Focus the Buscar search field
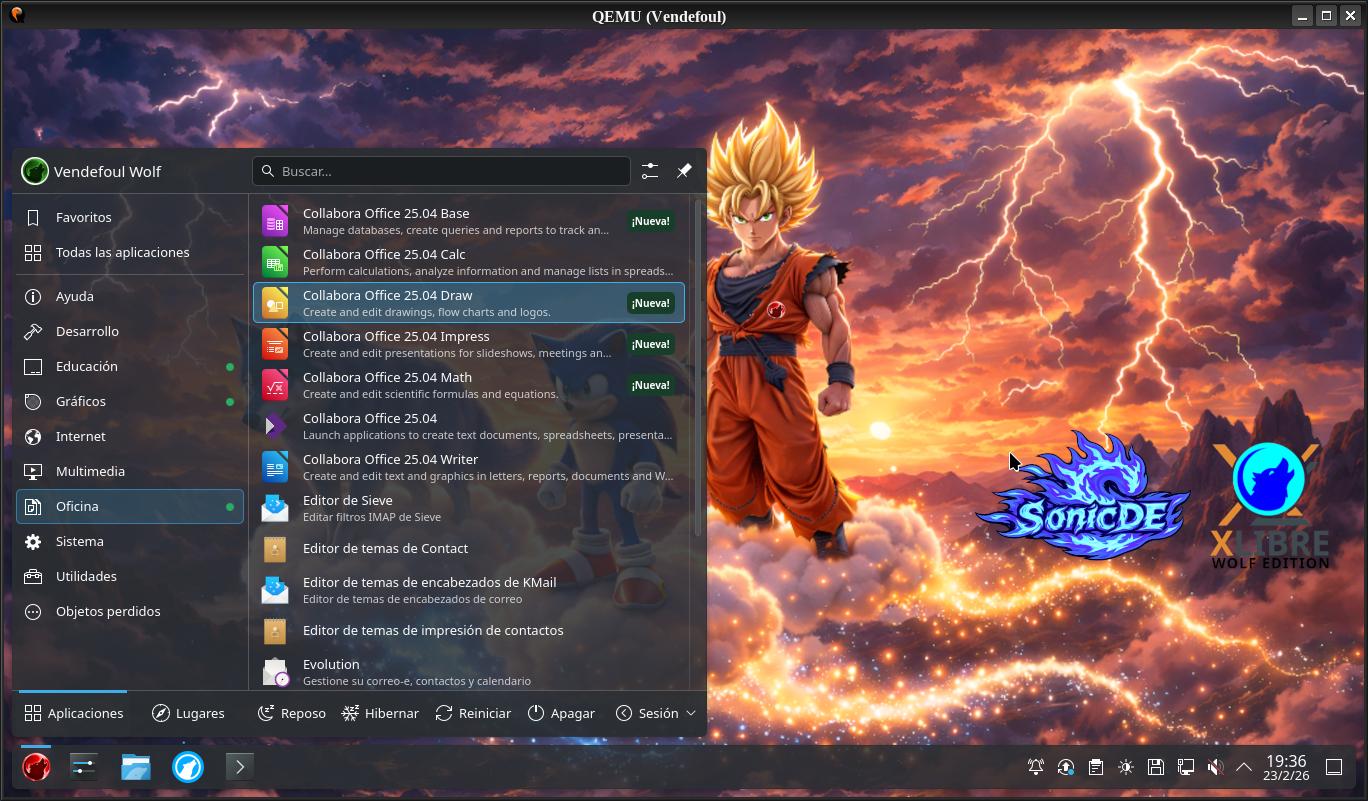This screenshot has height=801, width=1368. (x=441, y=171)
